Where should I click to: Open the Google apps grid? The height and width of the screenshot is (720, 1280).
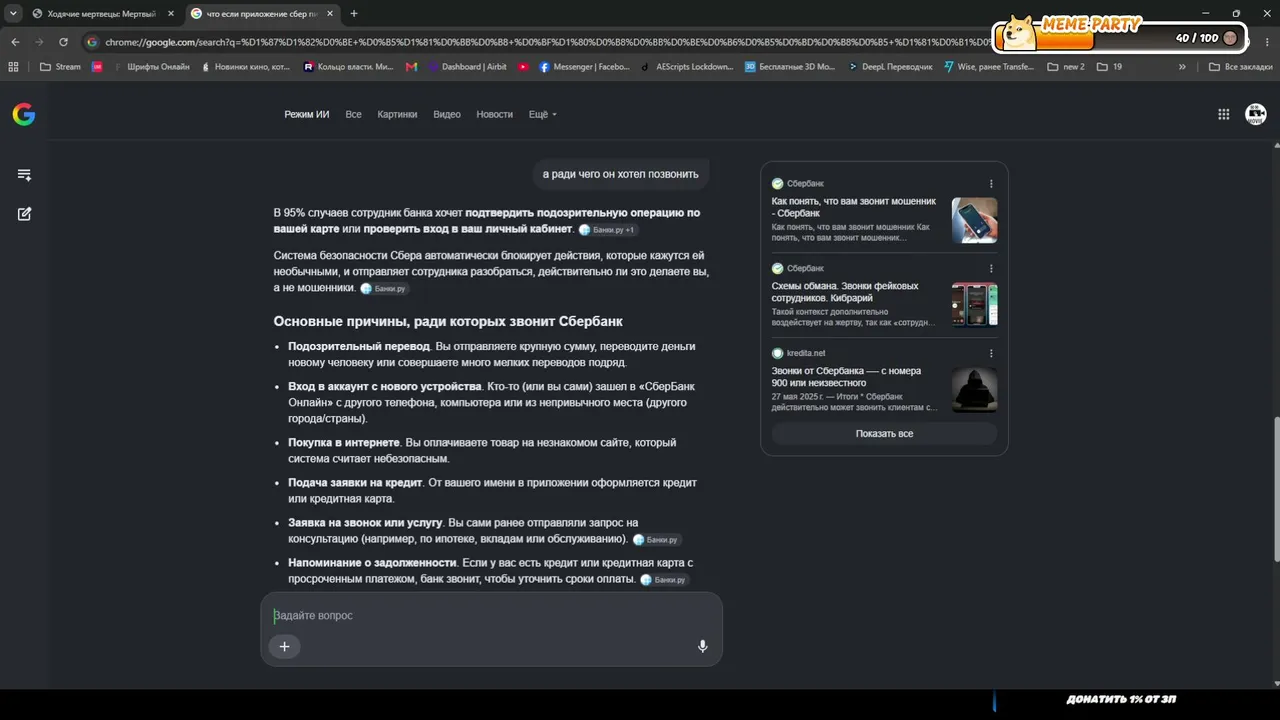[x=1223, y=114]
